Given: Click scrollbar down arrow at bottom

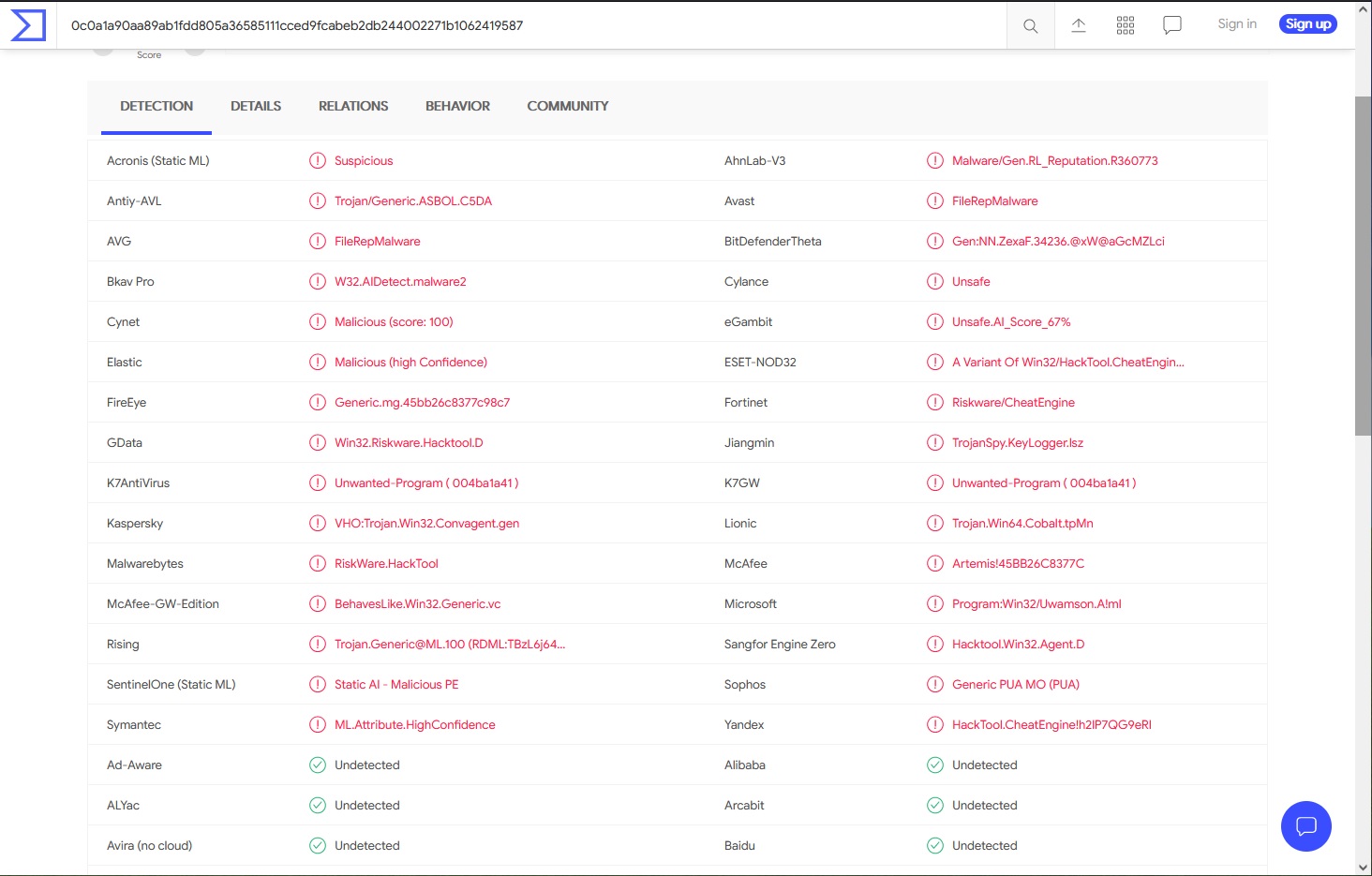Looking at the screenshot, I should coord(1363,868).
